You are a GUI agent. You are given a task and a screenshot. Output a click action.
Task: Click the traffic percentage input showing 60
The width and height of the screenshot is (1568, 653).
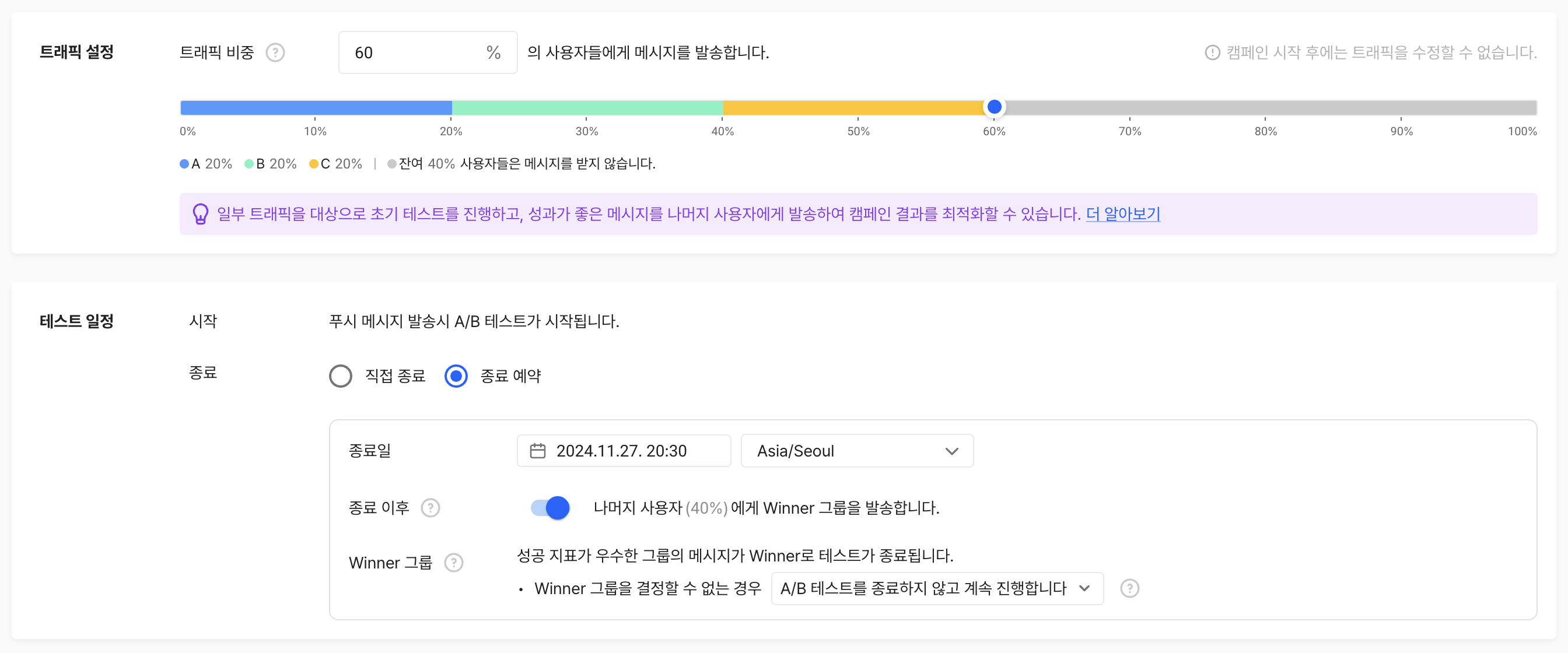click(x=428, y=53)
